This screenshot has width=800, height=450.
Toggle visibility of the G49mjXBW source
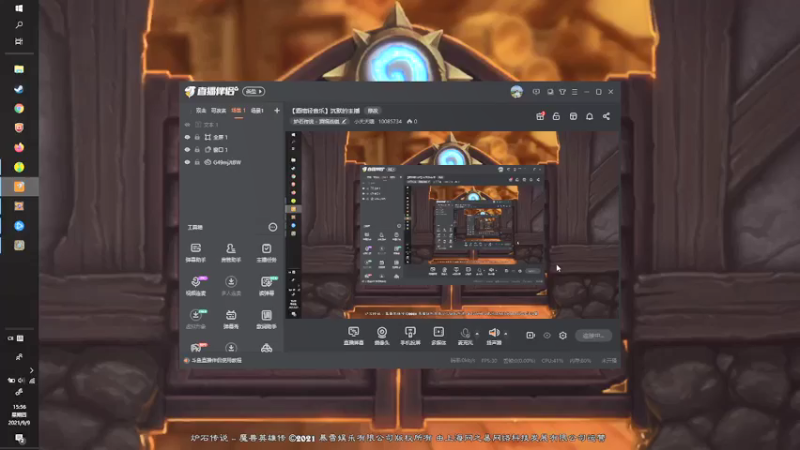point(187,162)
